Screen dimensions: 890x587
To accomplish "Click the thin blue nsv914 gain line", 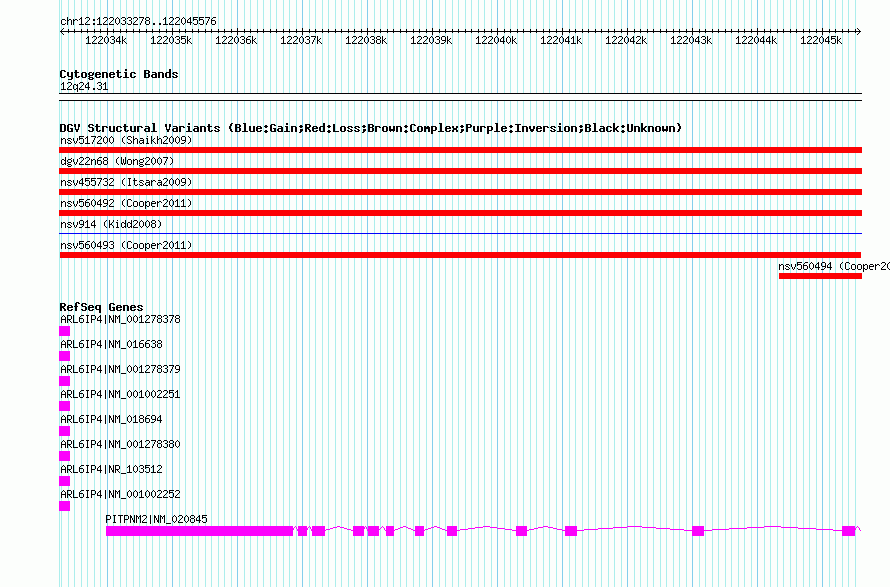I will tap(460, 233).
